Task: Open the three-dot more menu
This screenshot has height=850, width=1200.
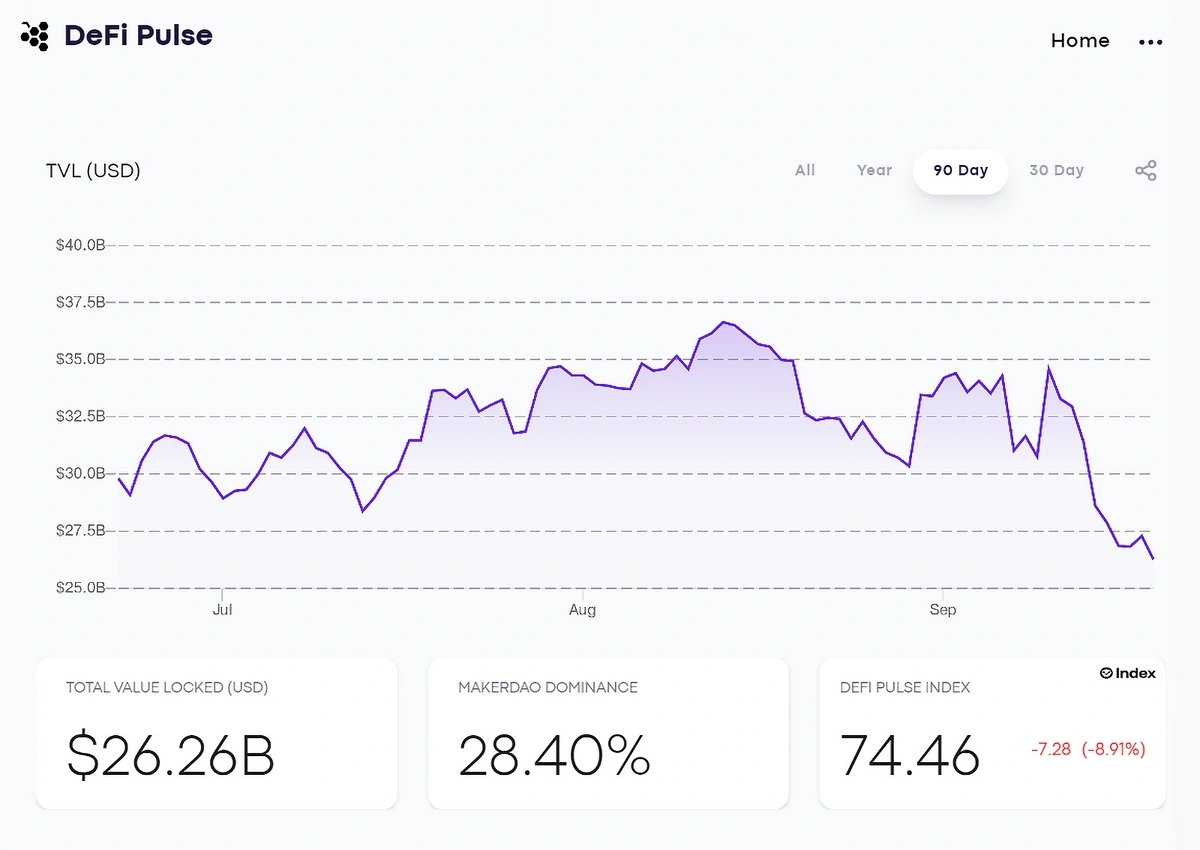Action: (x=1150, y=42)
